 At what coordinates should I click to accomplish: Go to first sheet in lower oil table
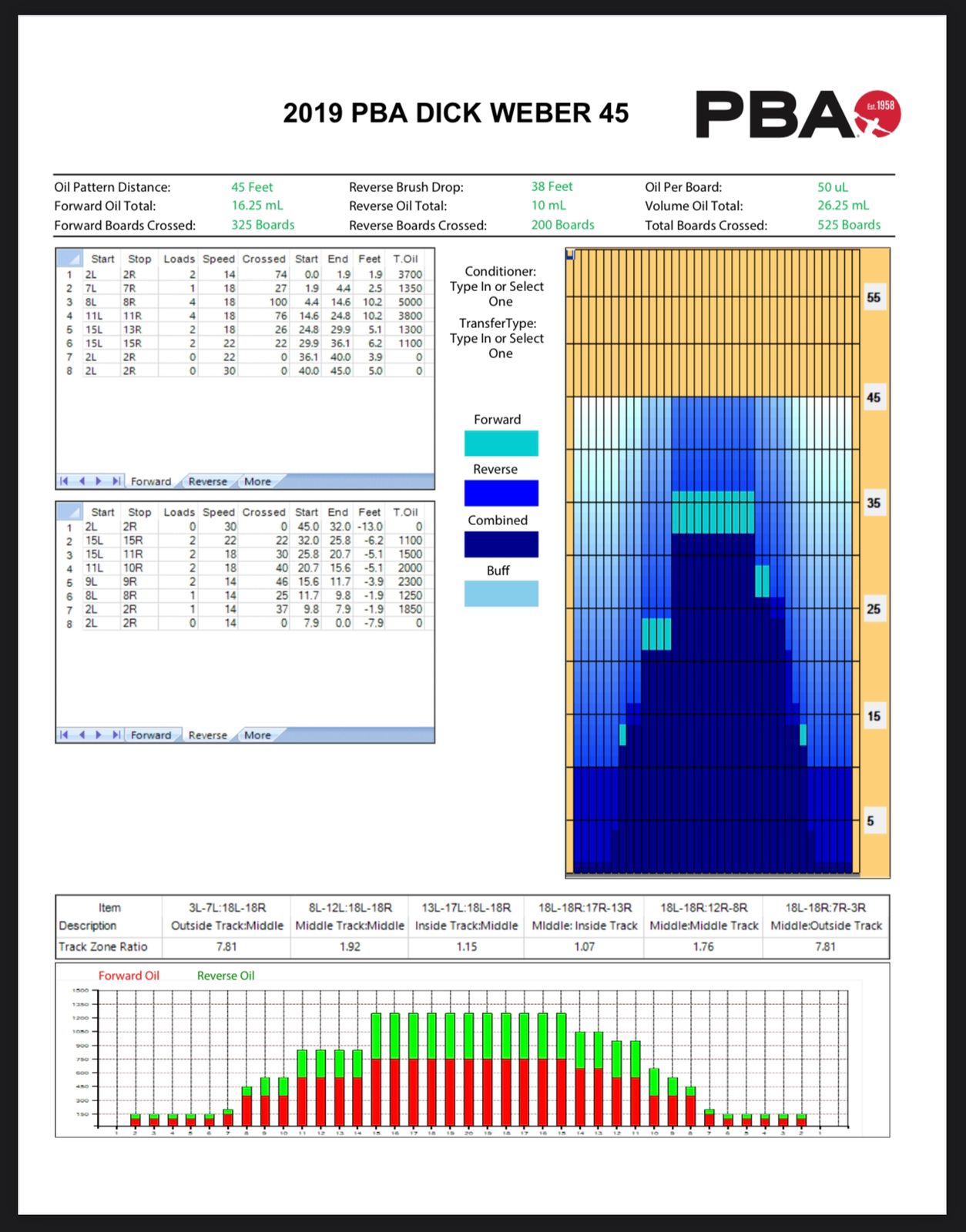(64, 735)
